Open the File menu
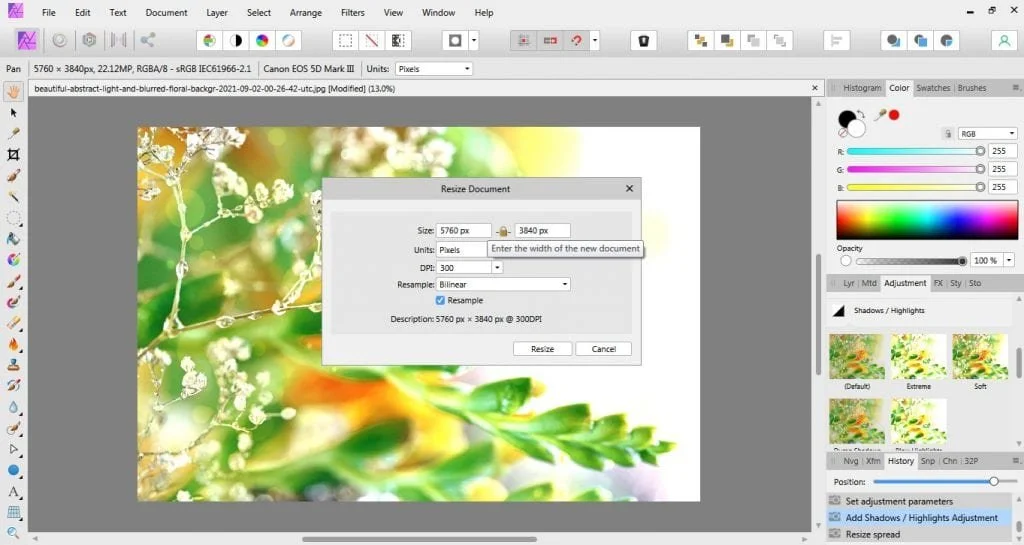 click(48, 12)
